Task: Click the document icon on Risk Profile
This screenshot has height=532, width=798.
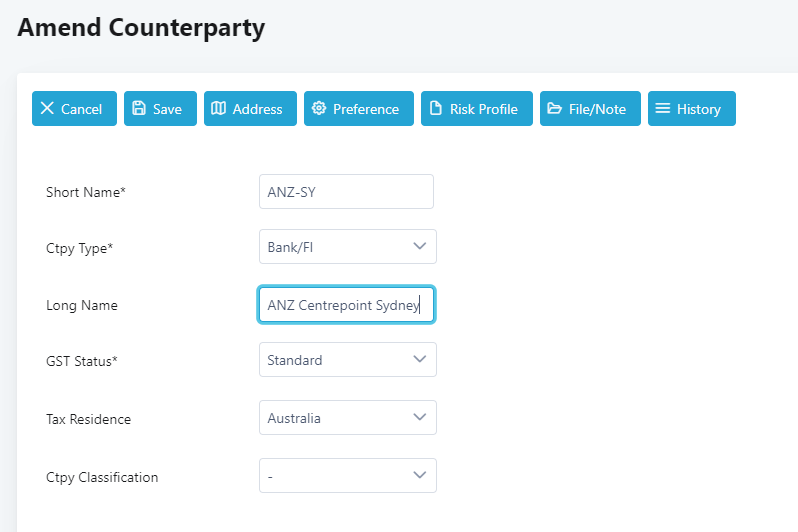Action: [x=436, y=108]
